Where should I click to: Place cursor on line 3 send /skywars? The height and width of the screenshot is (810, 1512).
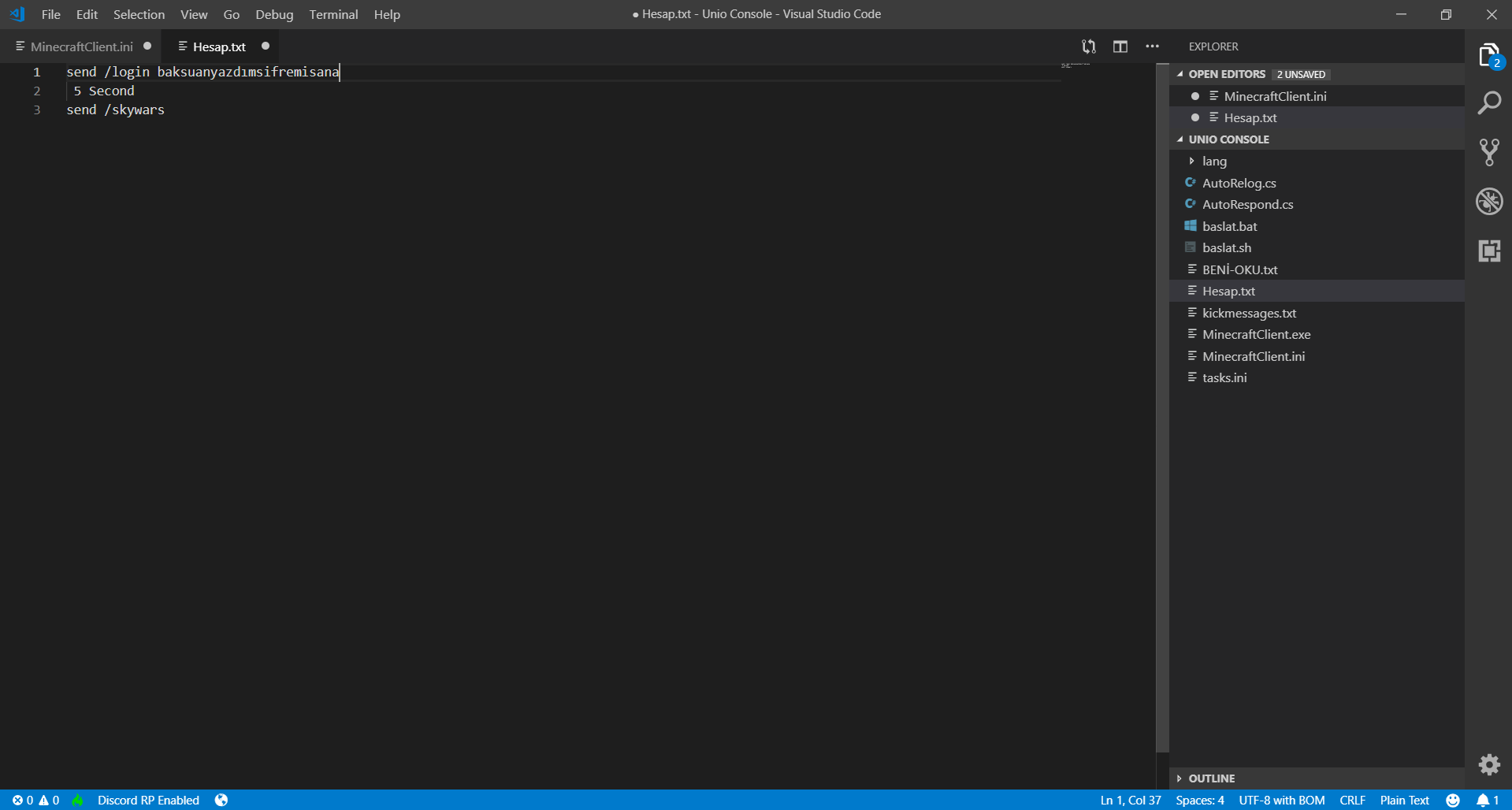[116, 110]
